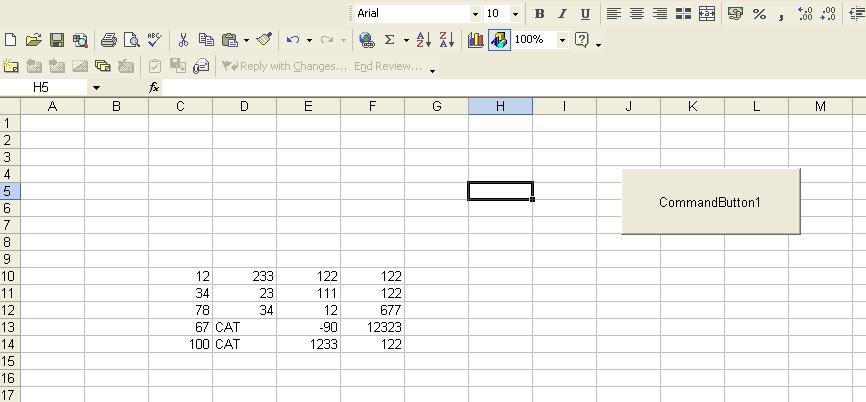Select the cell containing 12323
The width and height of the screenshot is (866, 402).
coord(372,327)
